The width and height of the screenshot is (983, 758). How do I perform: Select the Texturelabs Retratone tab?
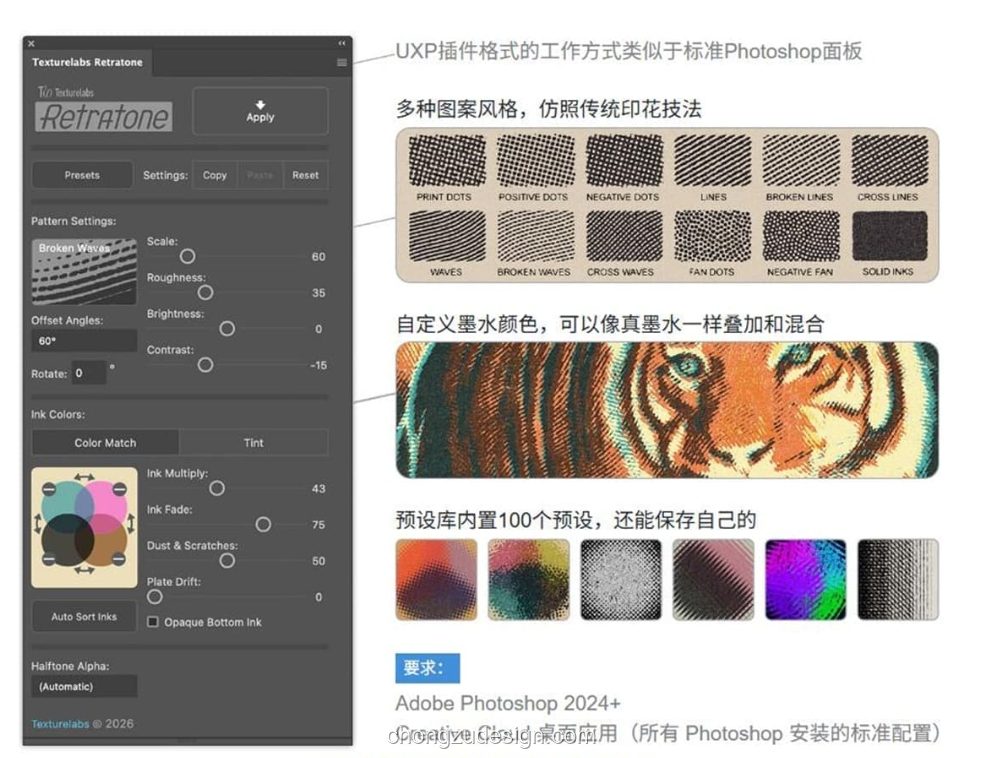pyautogui.click(x=87, y=62)
